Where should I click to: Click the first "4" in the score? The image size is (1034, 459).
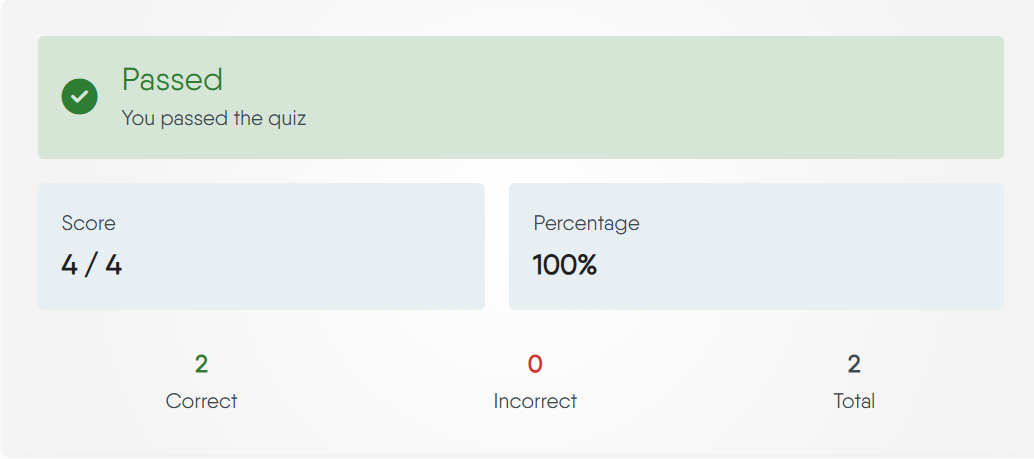69,265
